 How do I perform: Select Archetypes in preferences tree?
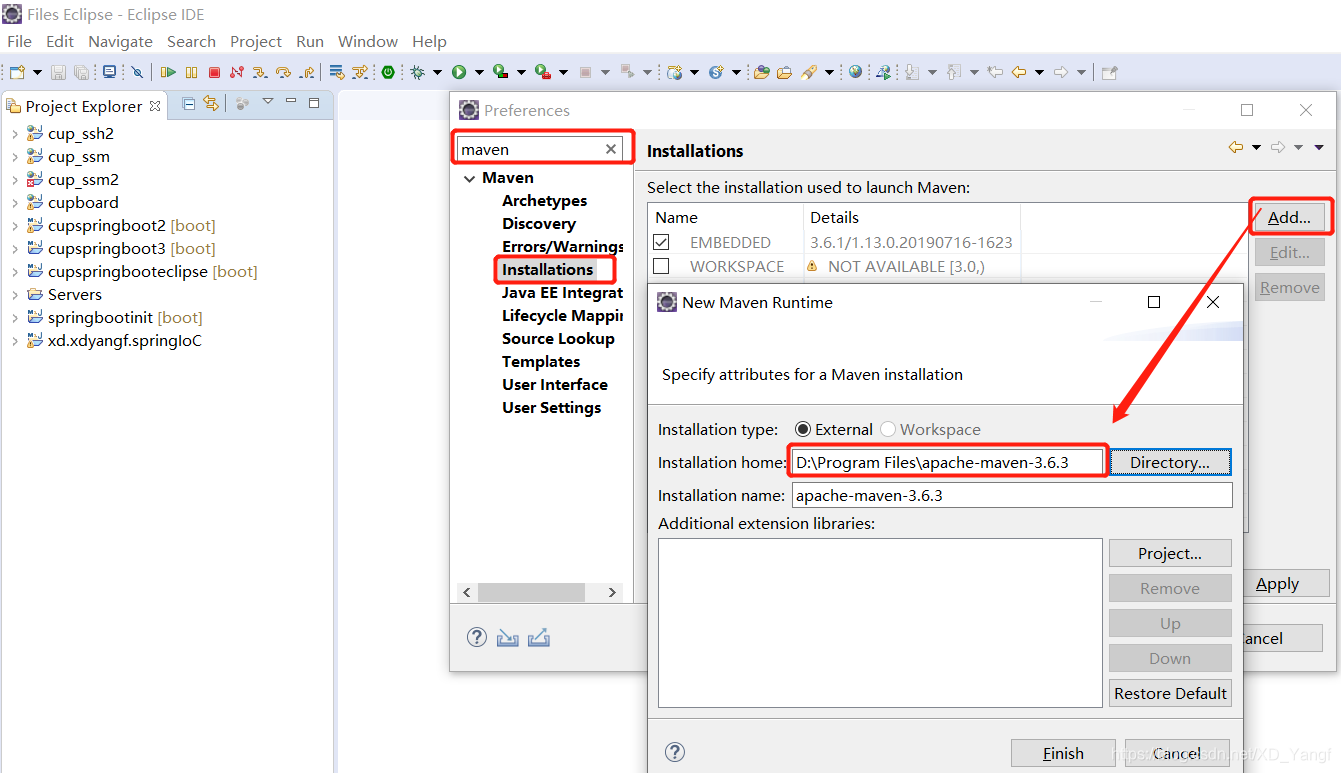[544, 200]
